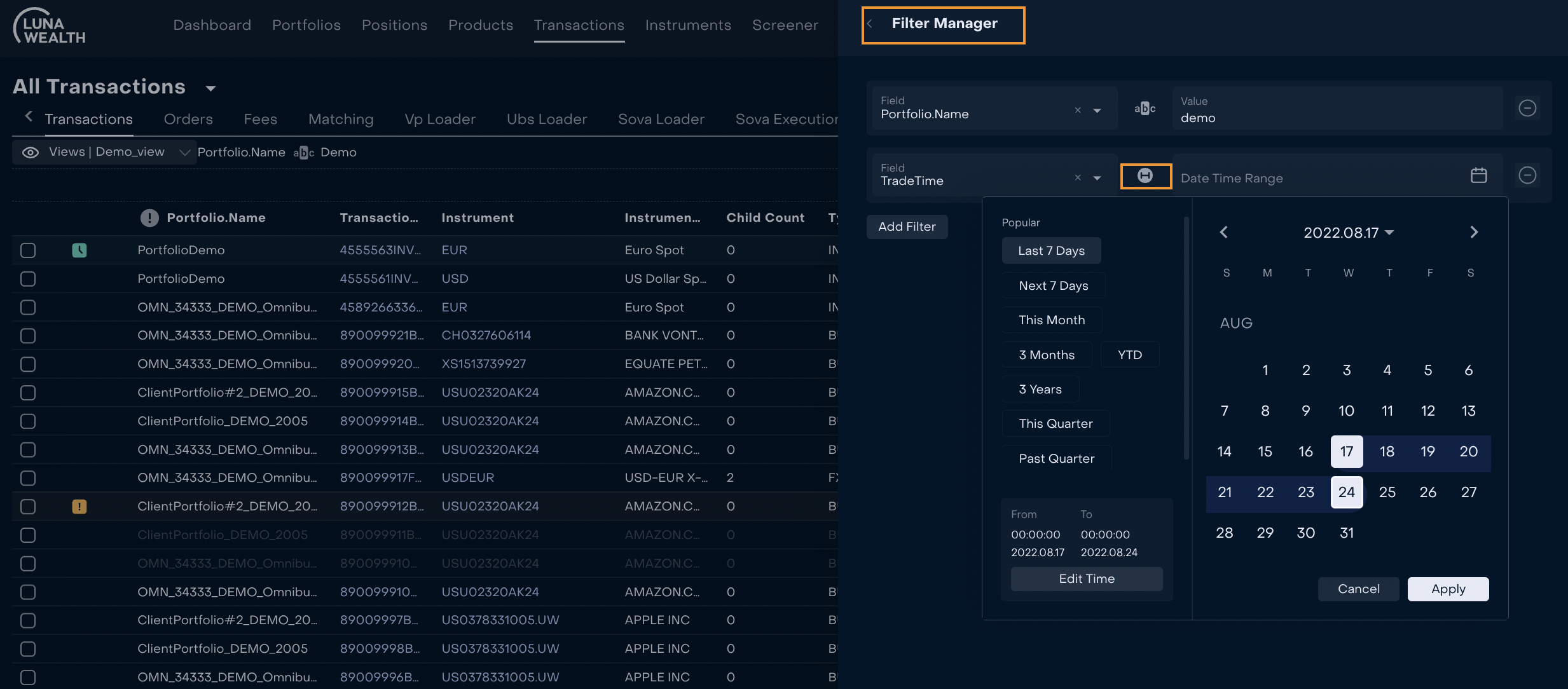The height and width of the screenshot is (689, 1568).
Task: Click the abc operator icon beside Portfolio.Name
Action: [1145, 108]
